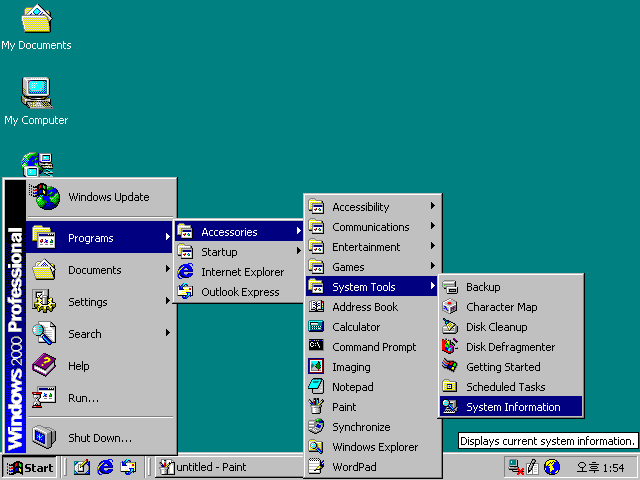Click the Notepad icon
Image resolution: width=640 pixels, height=480 pixels.
316,387
